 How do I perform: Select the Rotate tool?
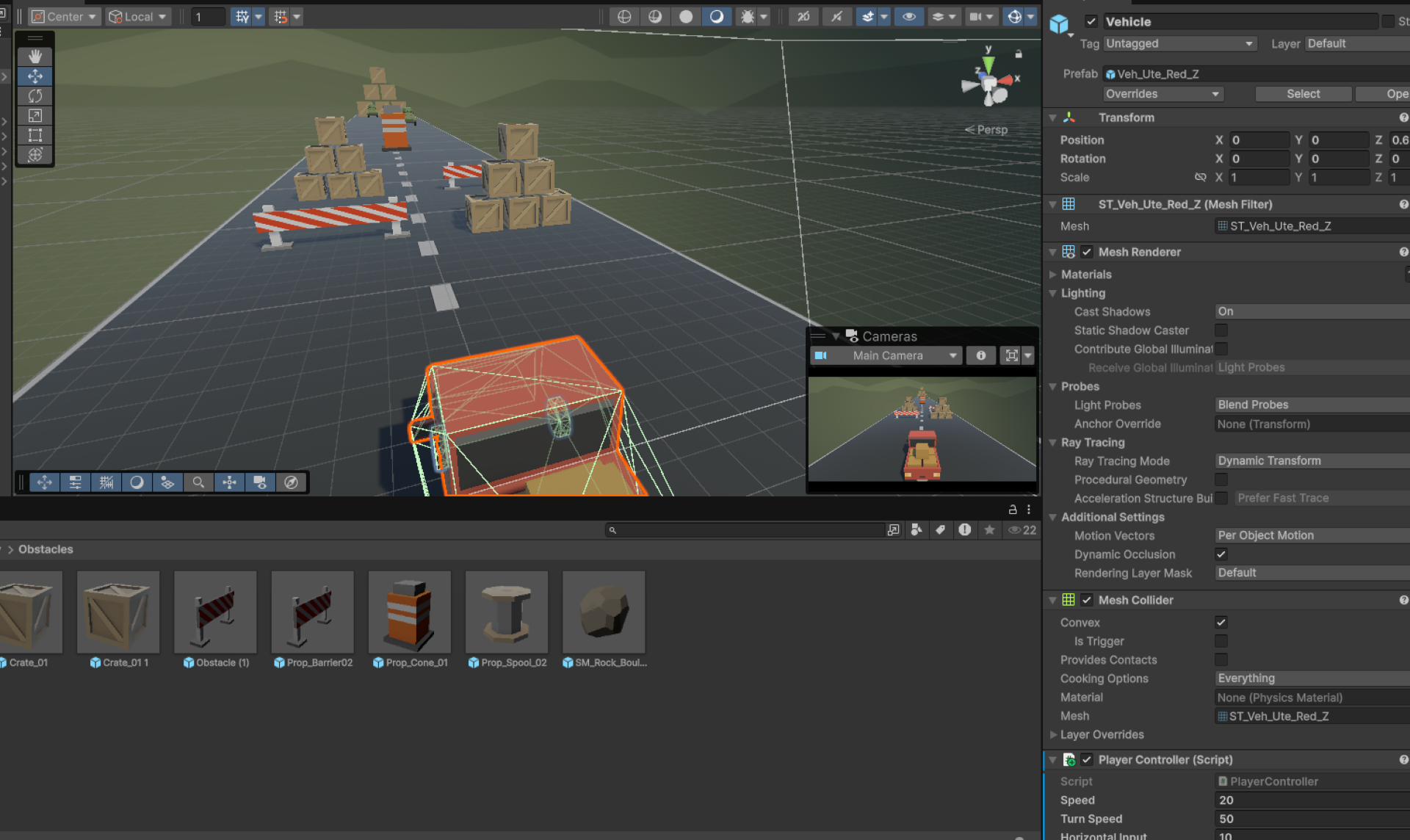click(35, 96)
